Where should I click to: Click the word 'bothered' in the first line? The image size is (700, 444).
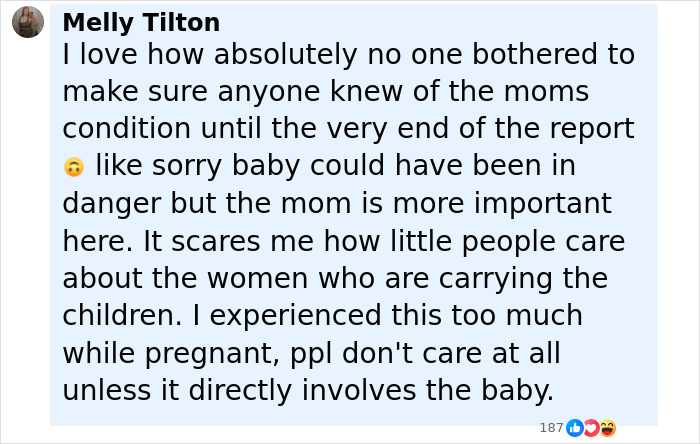[x=534, y=54]
